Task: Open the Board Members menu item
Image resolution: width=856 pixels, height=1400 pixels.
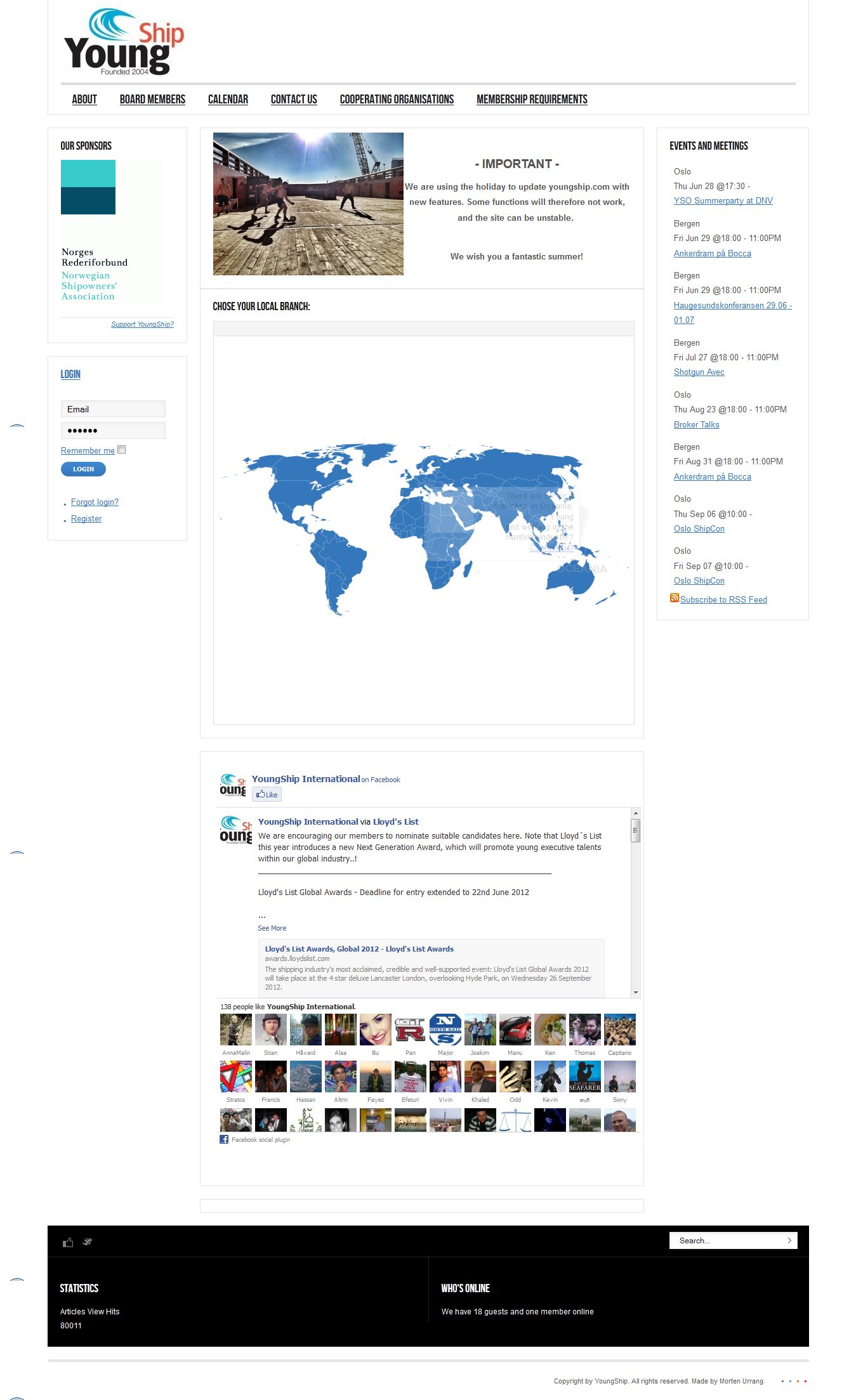Action: pyautogui.click(x=152, y=99)
